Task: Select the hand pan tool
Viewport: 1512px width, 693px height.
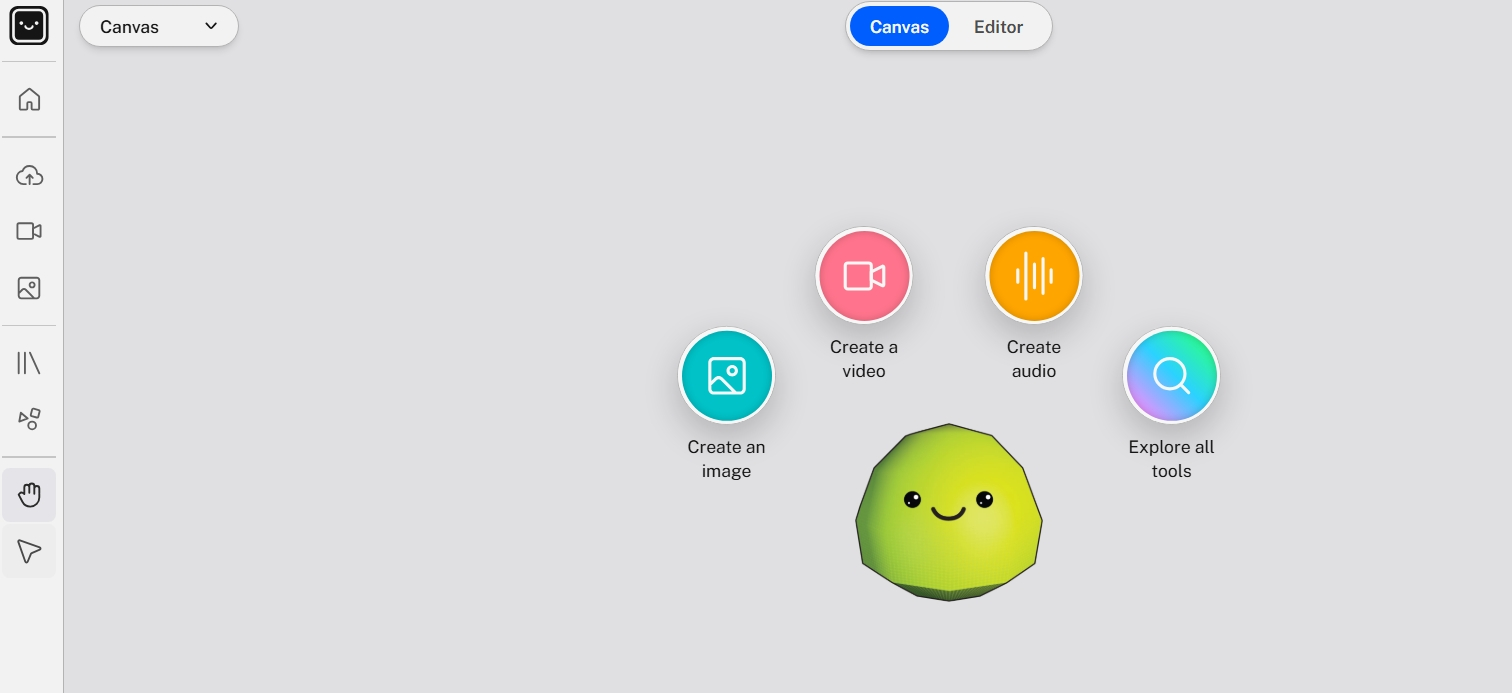Action: click(x=29, y=495)
